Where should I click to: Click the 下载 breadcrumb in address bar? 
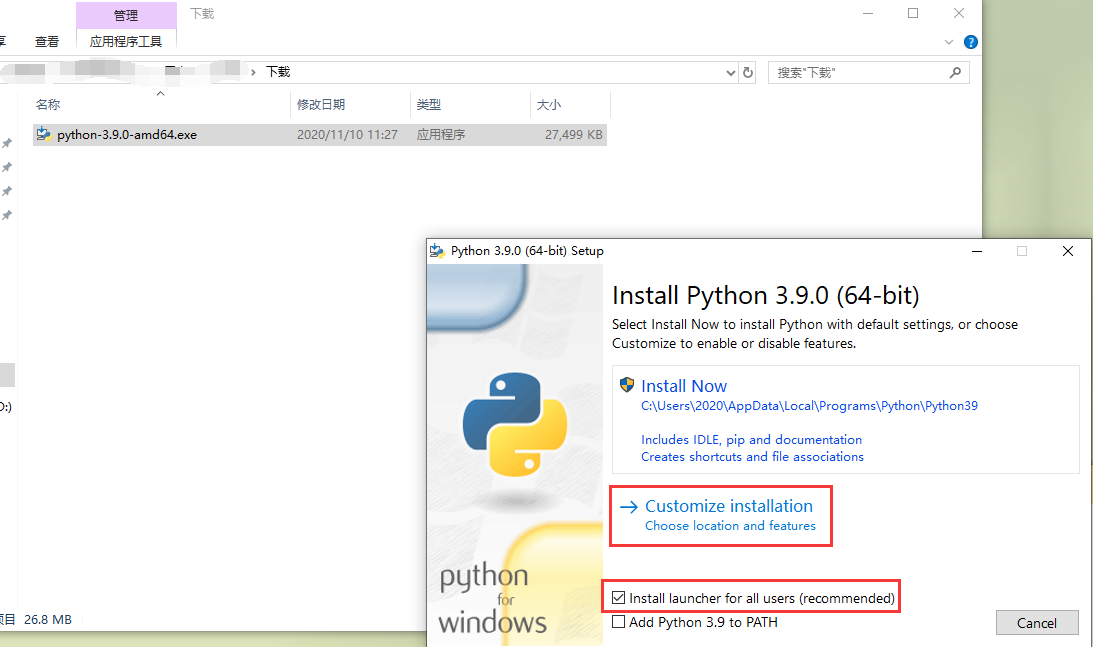tap(278, 72)
